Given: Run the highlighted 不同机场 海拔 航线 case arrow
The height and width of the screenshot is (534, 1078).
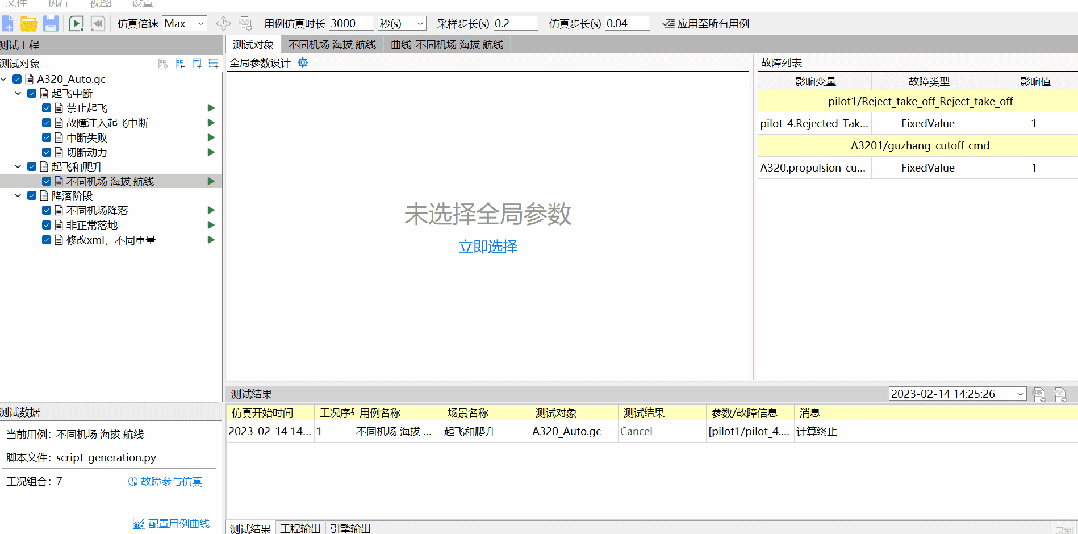Looking at the screenshot, I should [212, 181].
